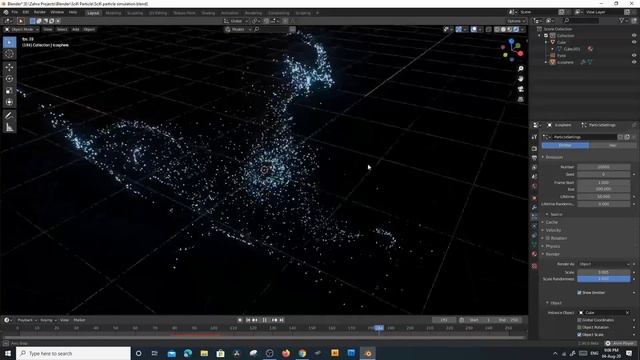Open the Edit menu
The image size is (640, 360).
(x=26, y=12)
